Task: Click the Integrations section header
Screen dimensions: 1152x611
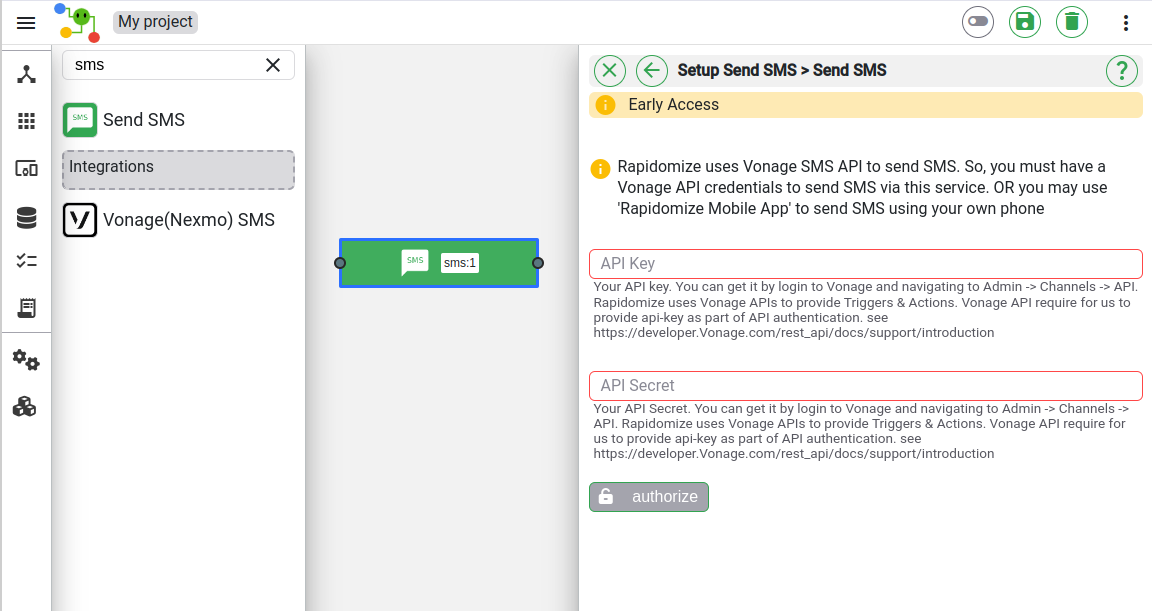Action: [179, 170]
